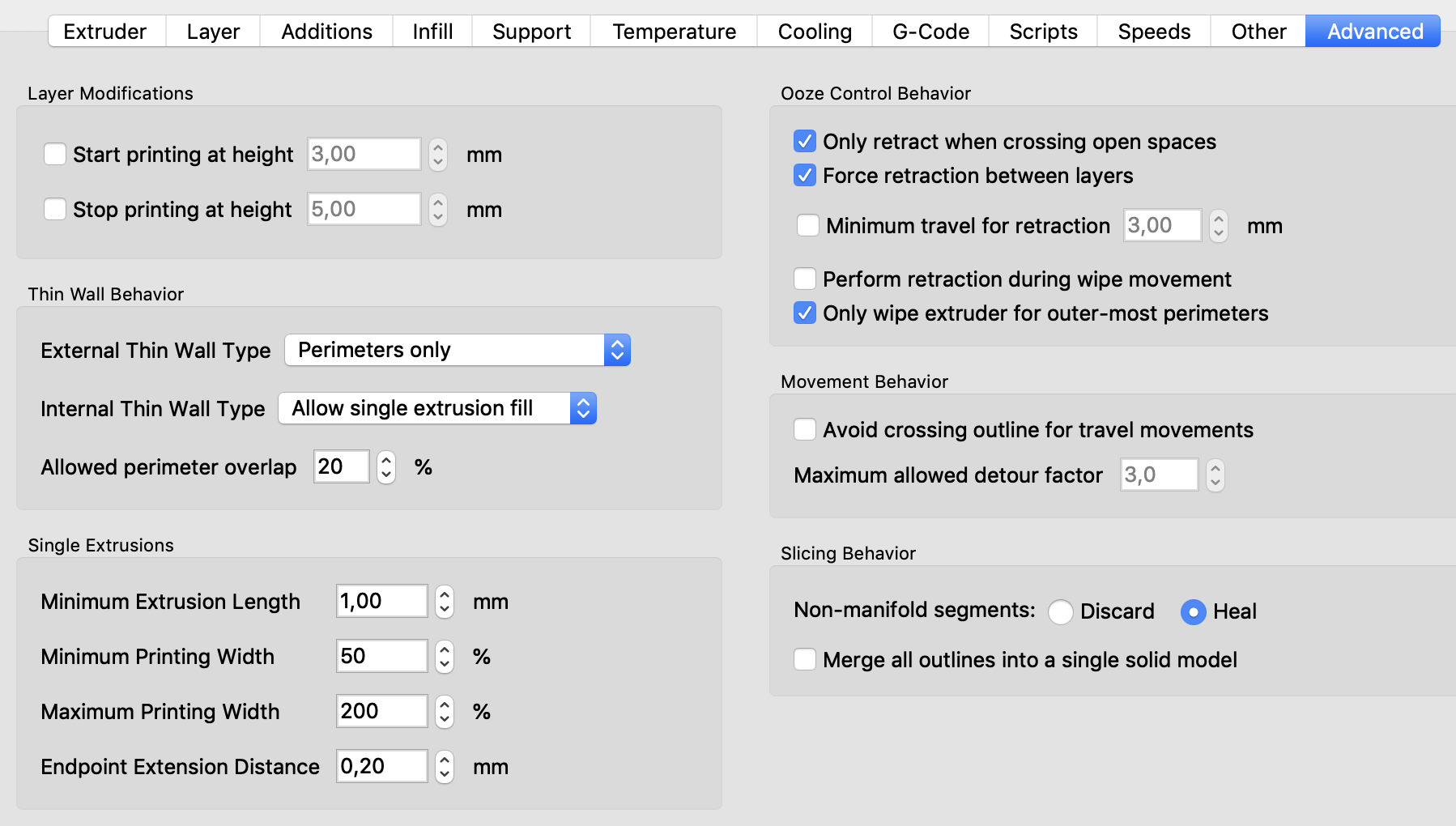
Task: Enable Start printing at height checkbox
Action: pyautogui.click(x=55, y=154)
